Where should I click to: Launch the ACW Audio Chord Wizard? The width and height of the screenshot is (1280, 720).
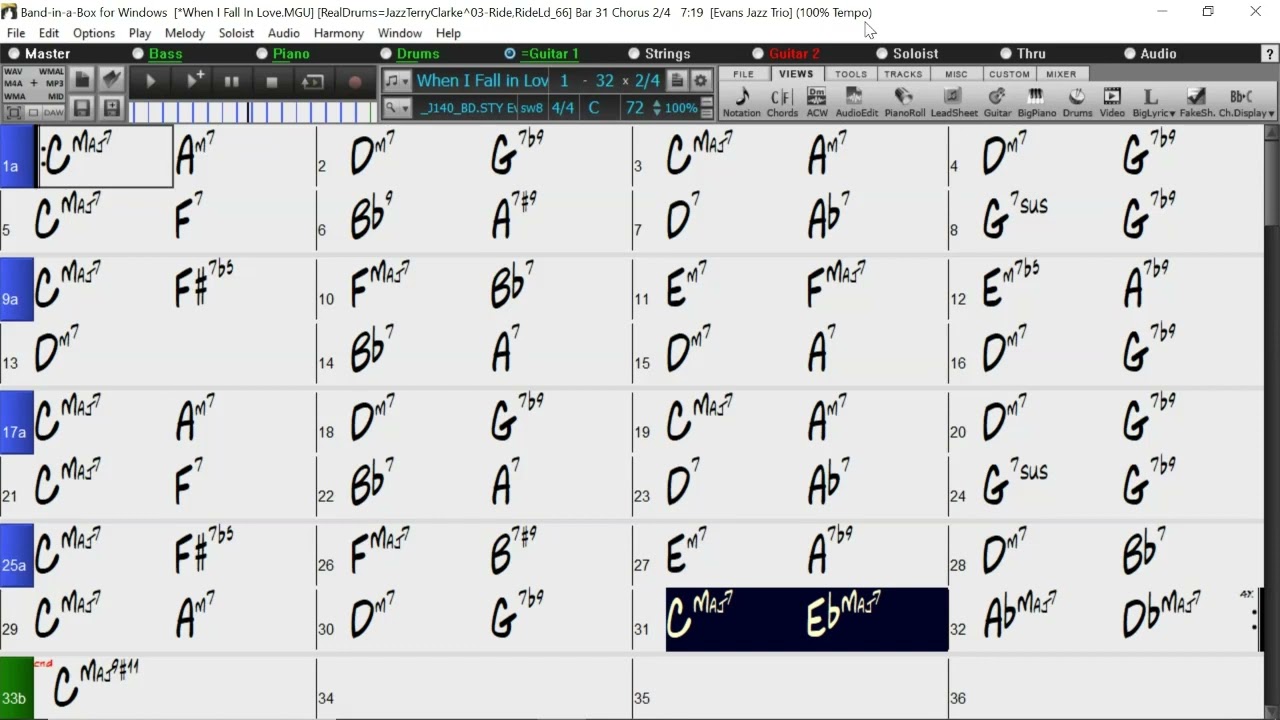(x=817, y=103)
